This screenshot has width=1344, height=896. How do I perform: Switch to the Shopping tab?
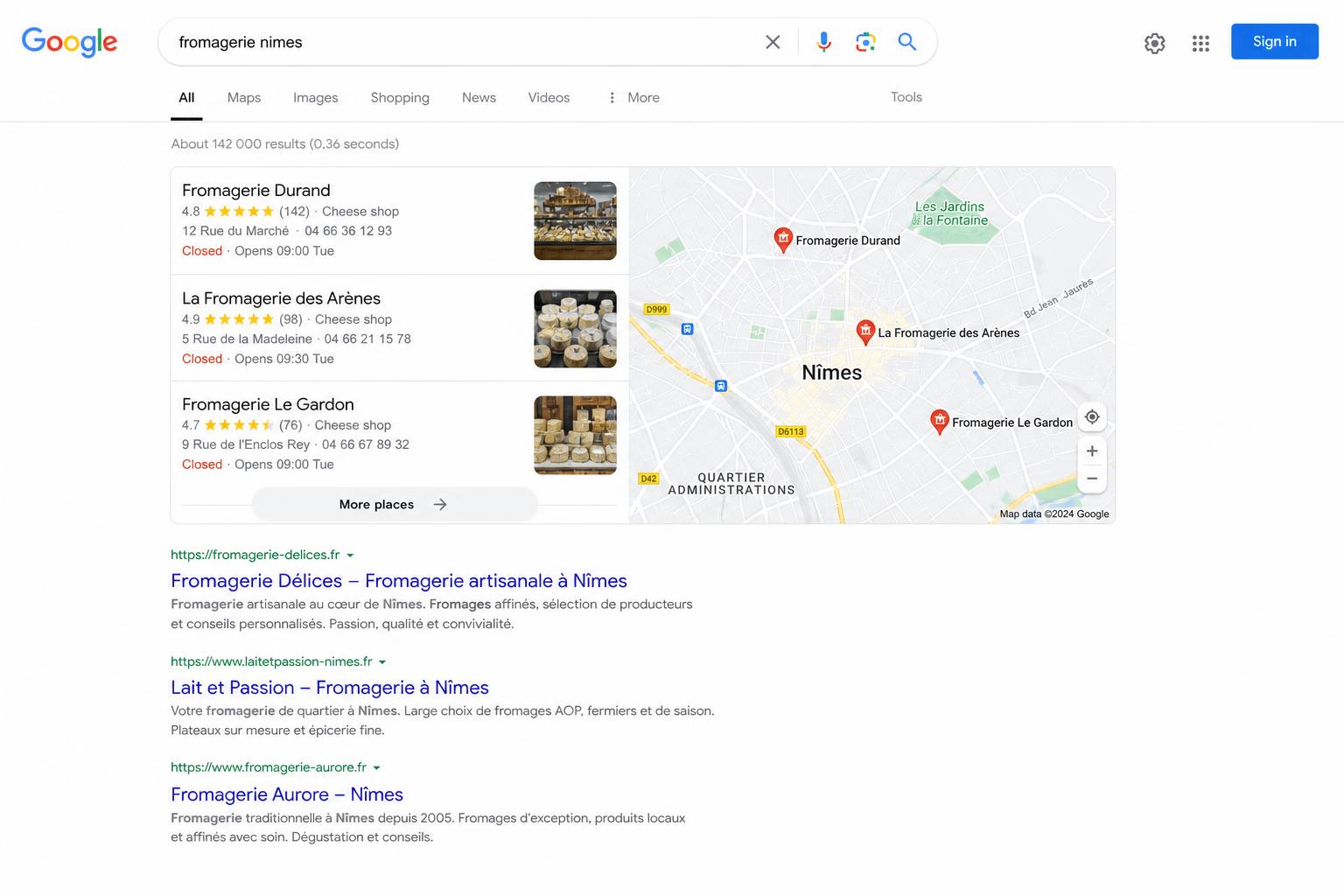pyautogui.click(x=400, y=98)
